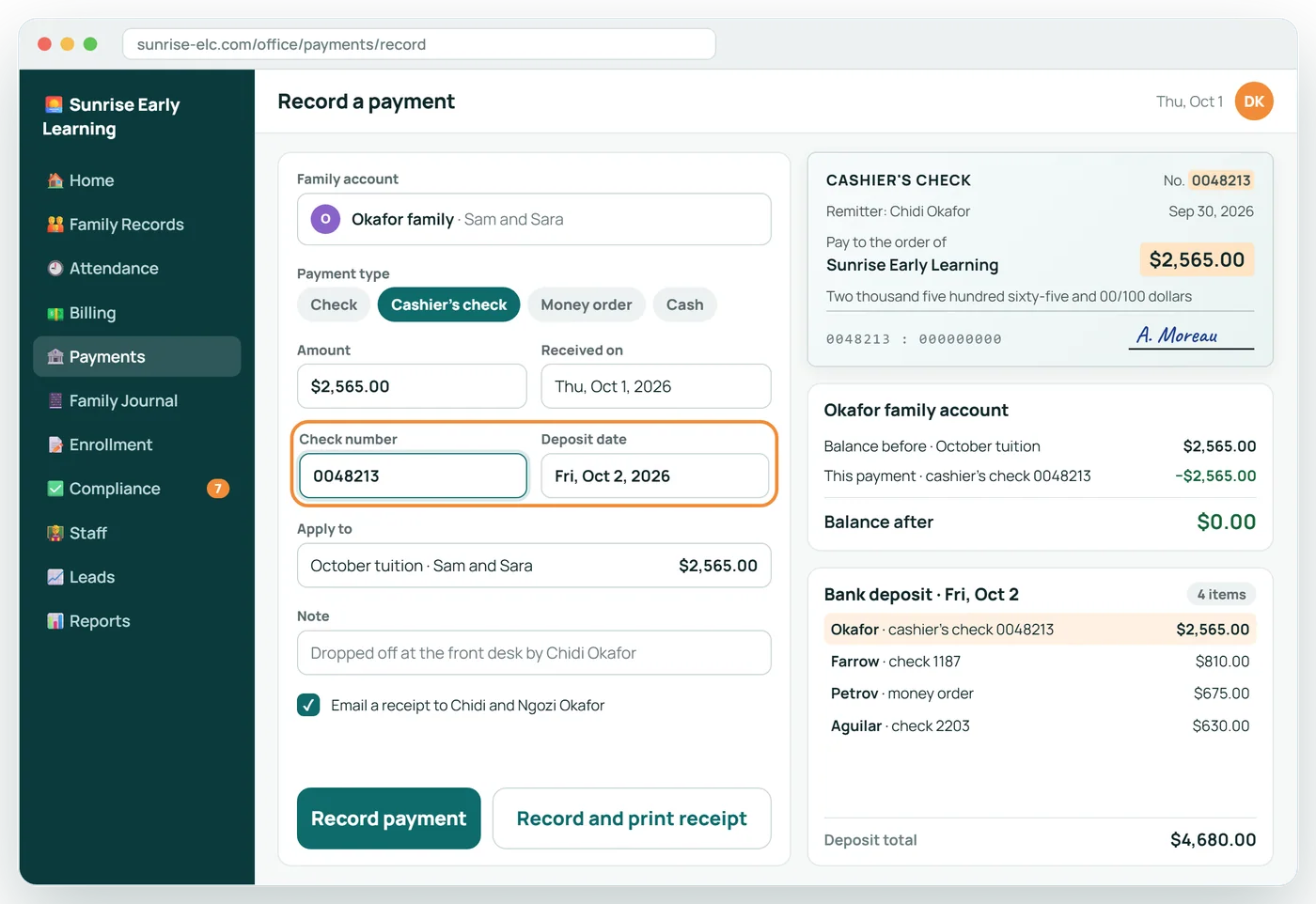This screenshot has height=904, width=1316.
Task: Click the Family Journal notebook icon
Action: pos(55,400)
